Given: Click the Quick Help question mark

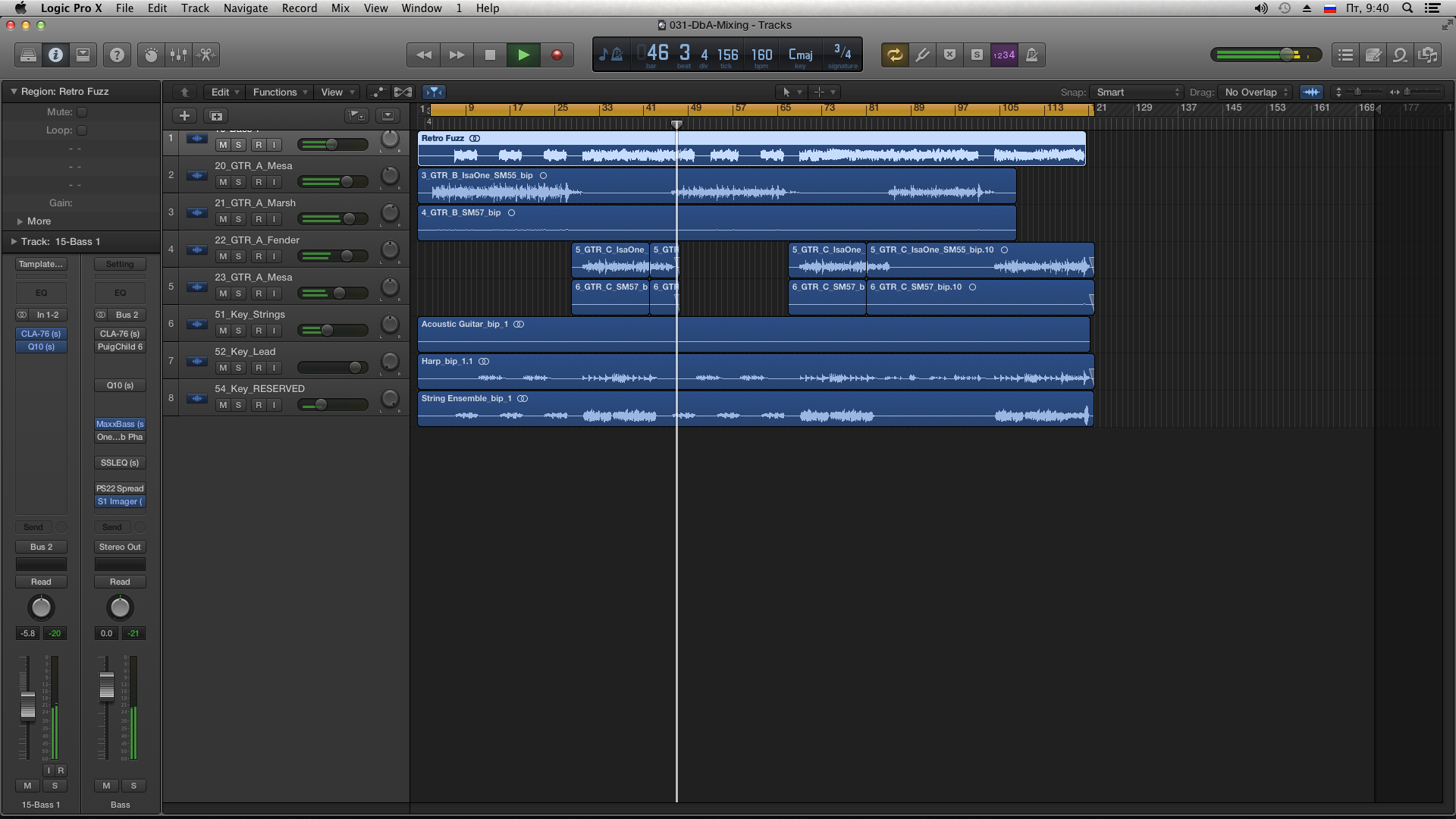Looking at the screenshot, I should 117,55.
